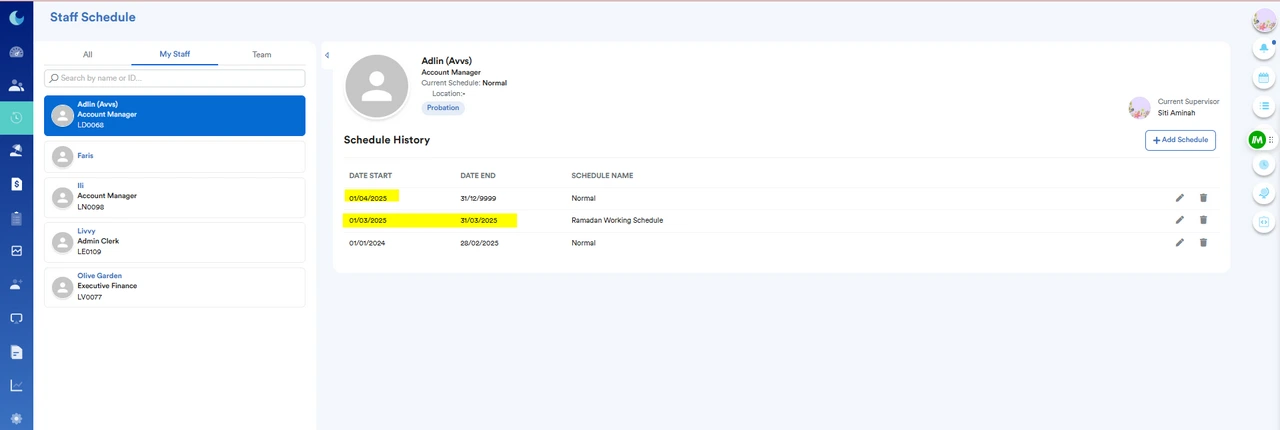This screenshot has height=430, width=1280.
Task: Open the document file icon in sidebar
Action: pyautogui.click(x=16, y=352)
